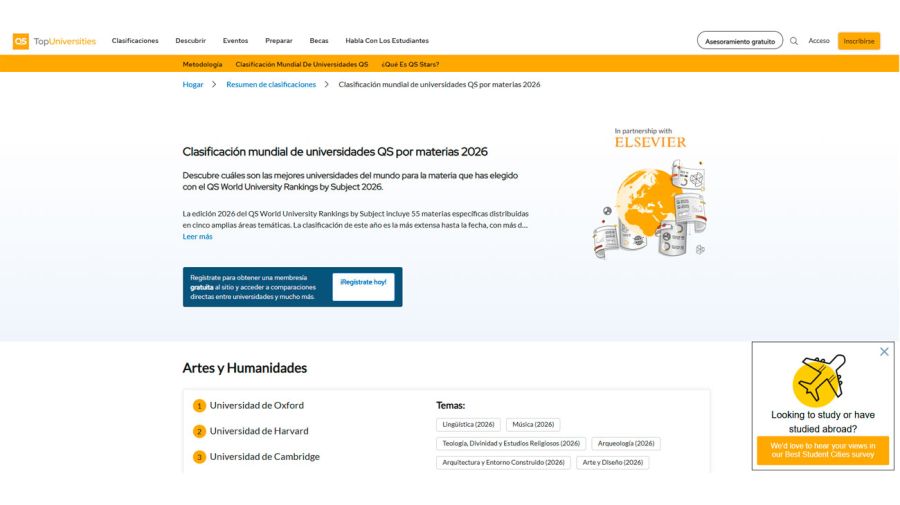Open the Clasificaciones menu
900x505 pixels.
pyautogui.click(x=135, y=41)
